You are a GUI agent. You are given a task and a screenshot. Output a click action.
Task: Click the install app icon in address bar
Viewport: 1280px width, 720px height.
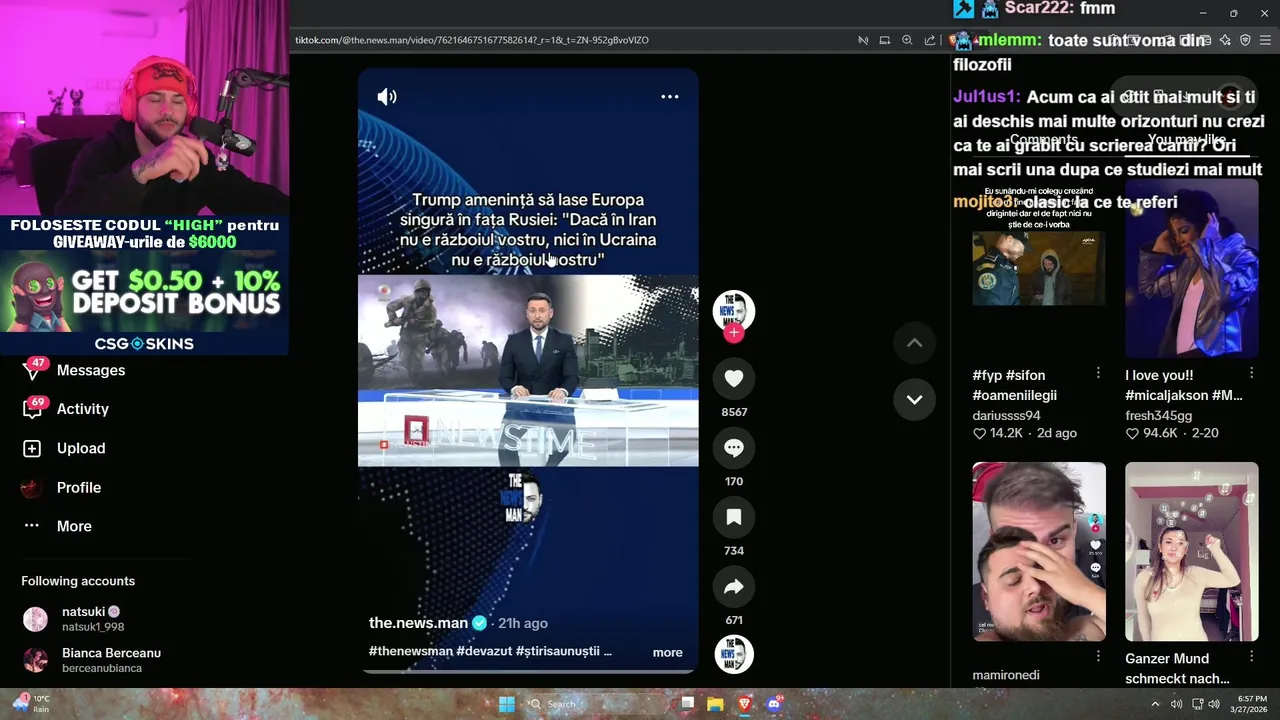click(884, 40)
